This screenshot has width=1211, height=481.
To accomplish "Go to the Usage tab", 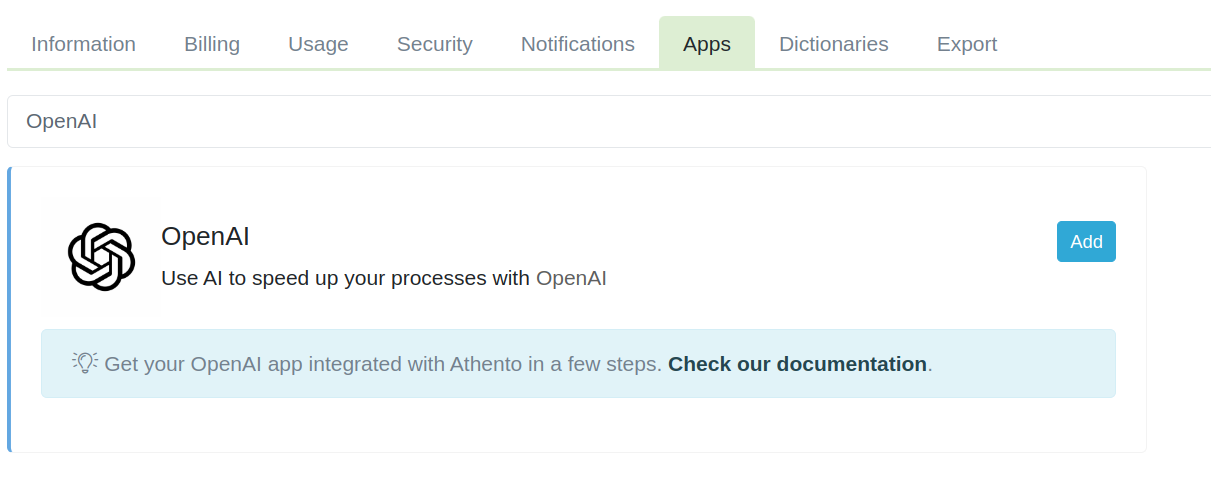I will [x=318, y=44].
